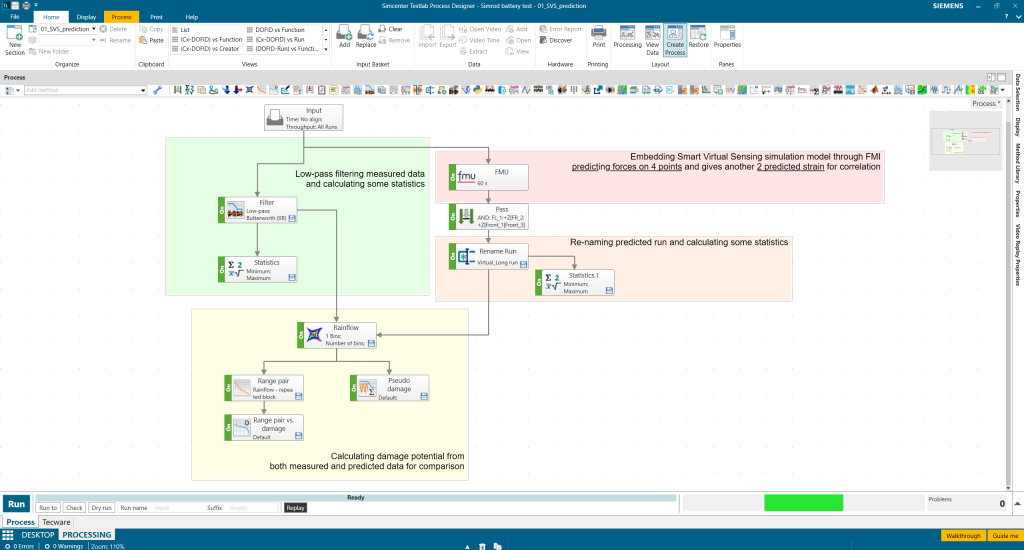Image resolution: width=1024 pixels, height=550 pixels.
Task: Toggle the On switch of Rainflow node
Action: [300, 335]
